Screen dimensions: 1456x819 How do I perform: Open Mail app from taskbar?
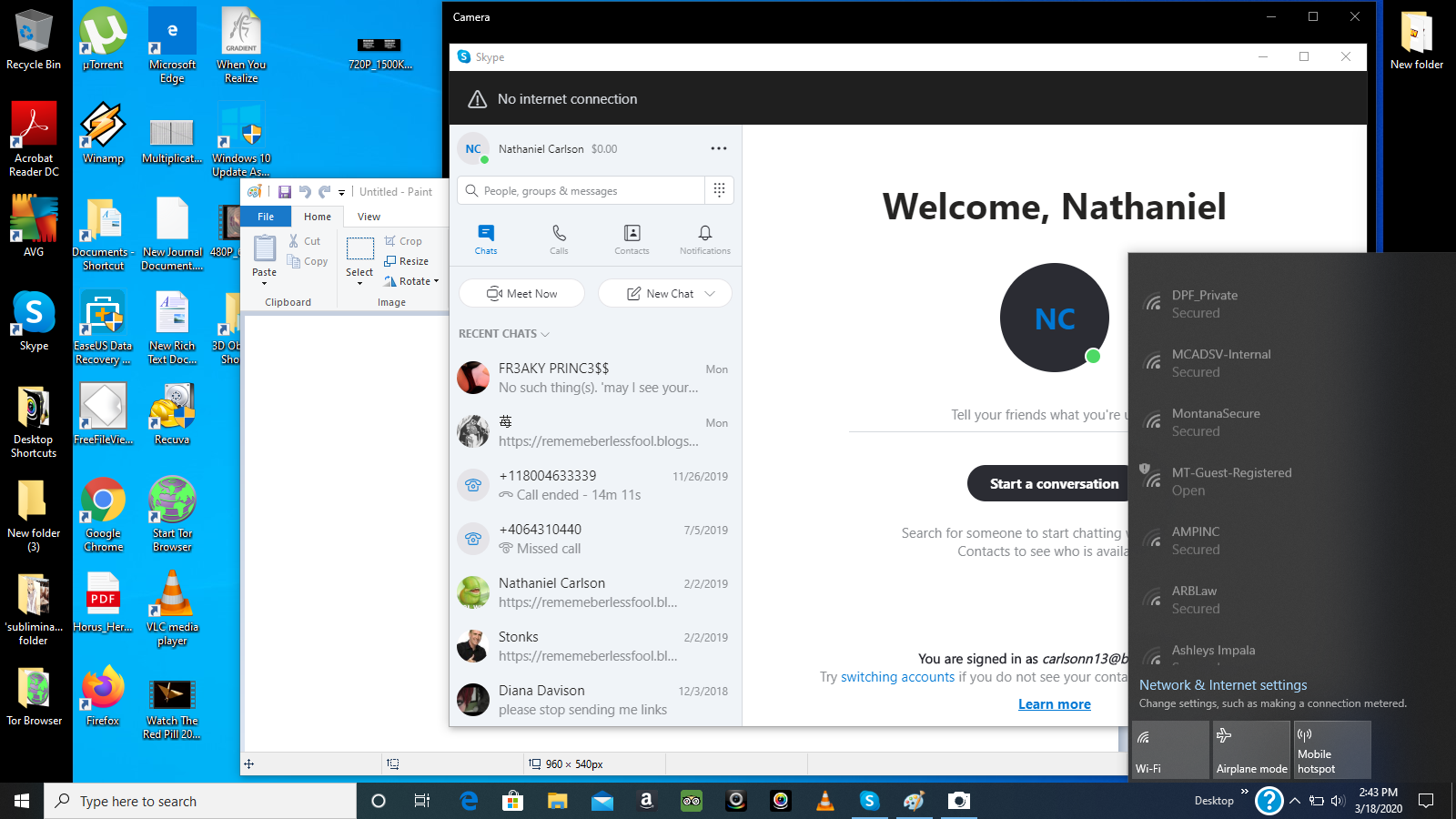tap(602, 801)
